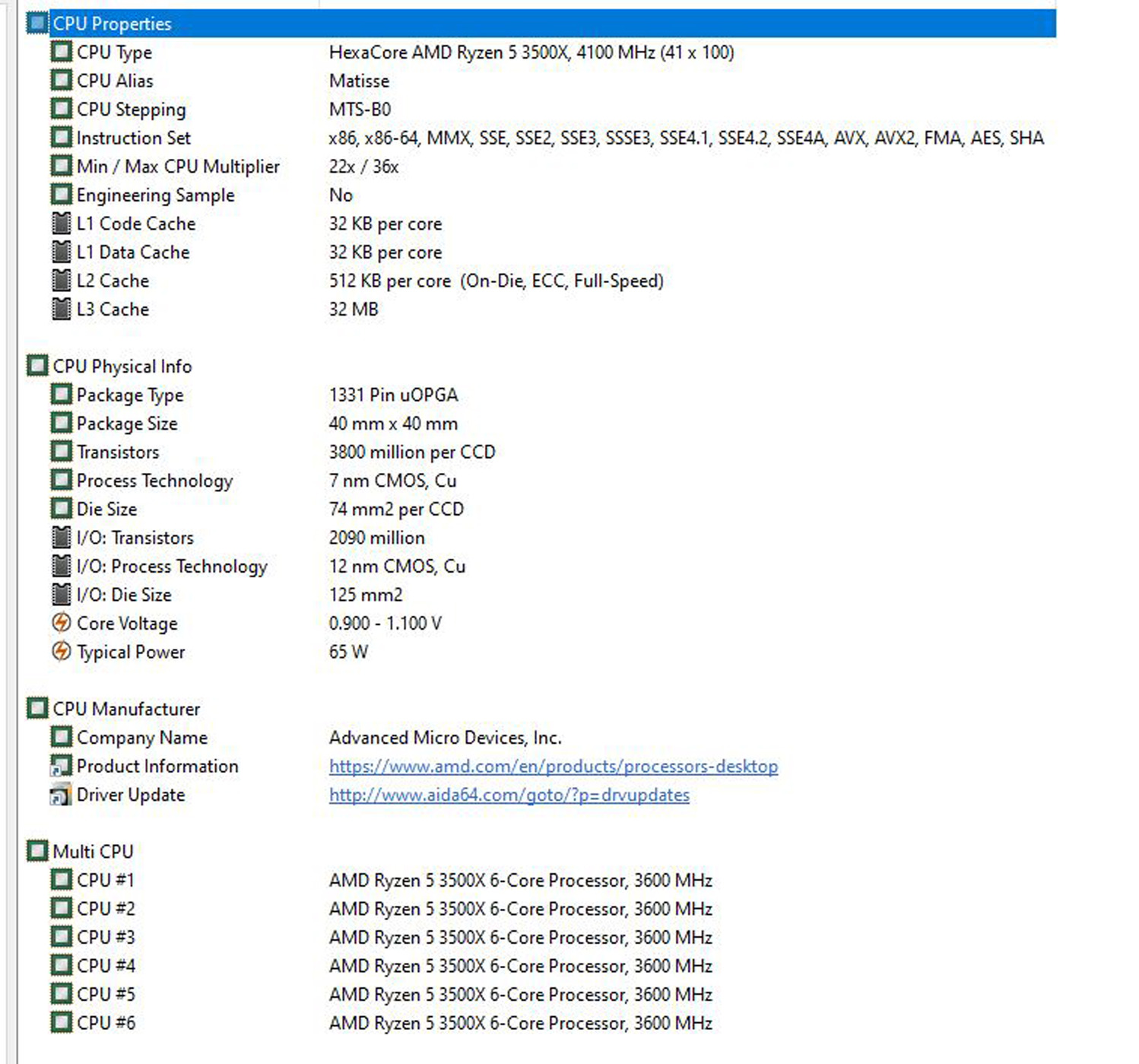Viewport: 1139px width, 1064px height.
Task: Click the Min / Max CPU Multiplier icon
Action: pos(62,166)
